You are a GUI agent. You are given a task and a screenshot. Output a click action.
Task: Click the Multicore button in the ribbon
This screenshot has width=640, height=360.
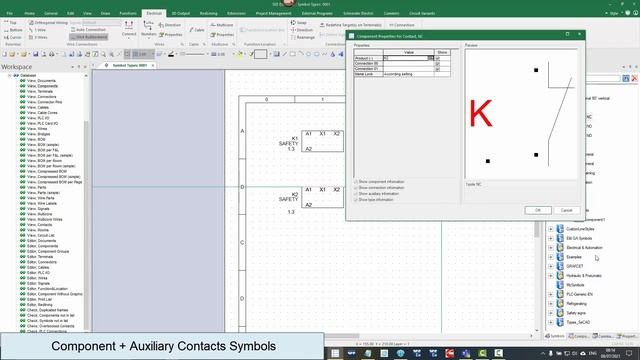pos(222,25)
